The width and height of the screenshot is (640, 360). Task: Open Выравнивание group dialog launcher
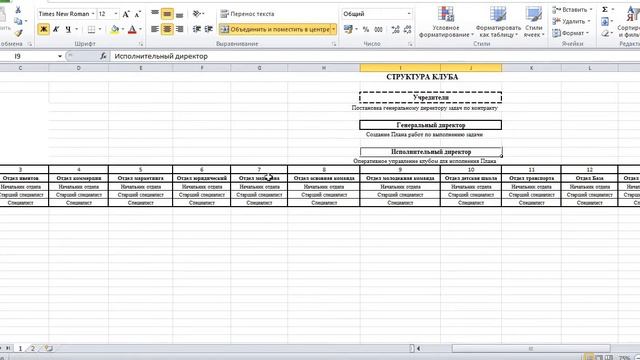click(334, 44)
